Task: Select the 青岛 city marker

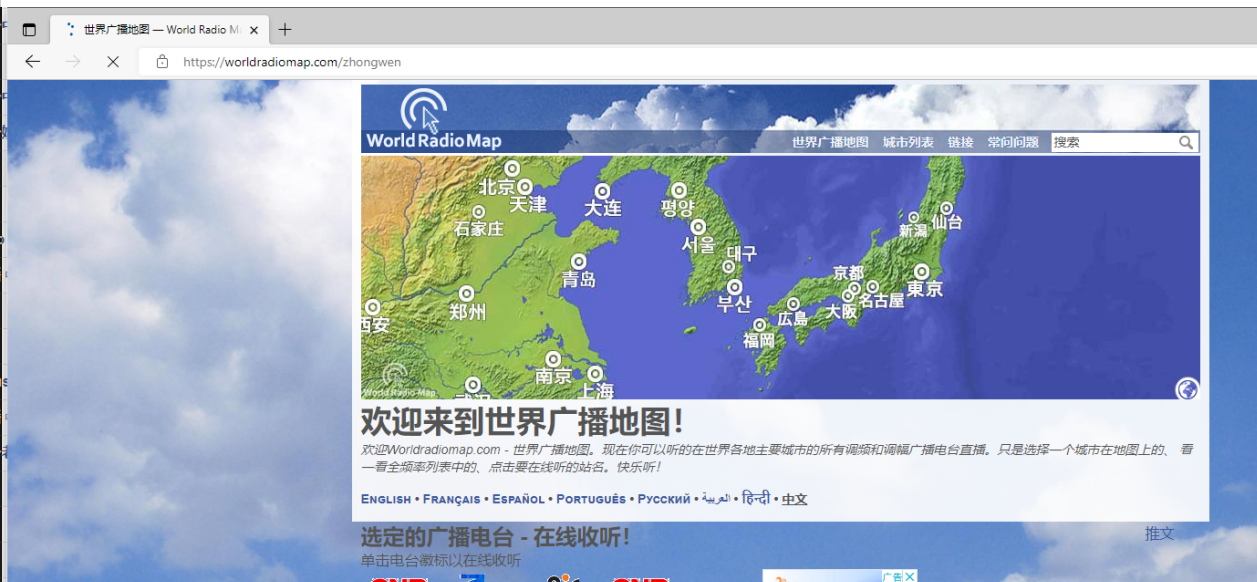Action: (579, 262)
